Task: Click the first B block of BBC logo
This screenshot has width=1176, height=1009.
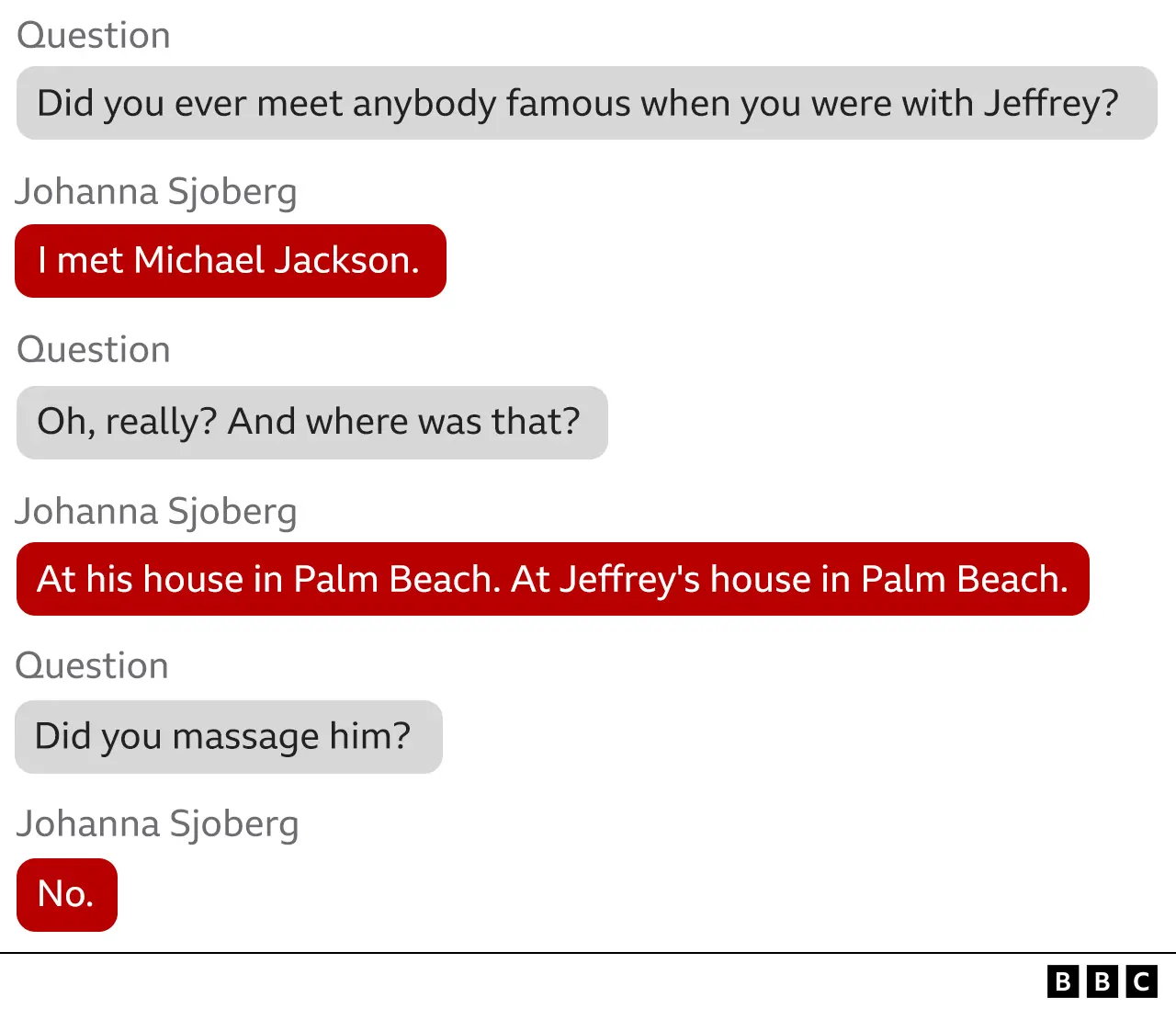Action: click(x=1063, y=981)
